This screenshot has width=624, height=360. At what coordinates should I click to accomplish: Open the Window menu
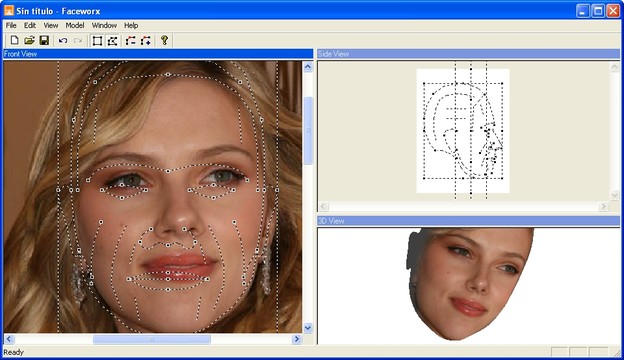click(104, 25)
